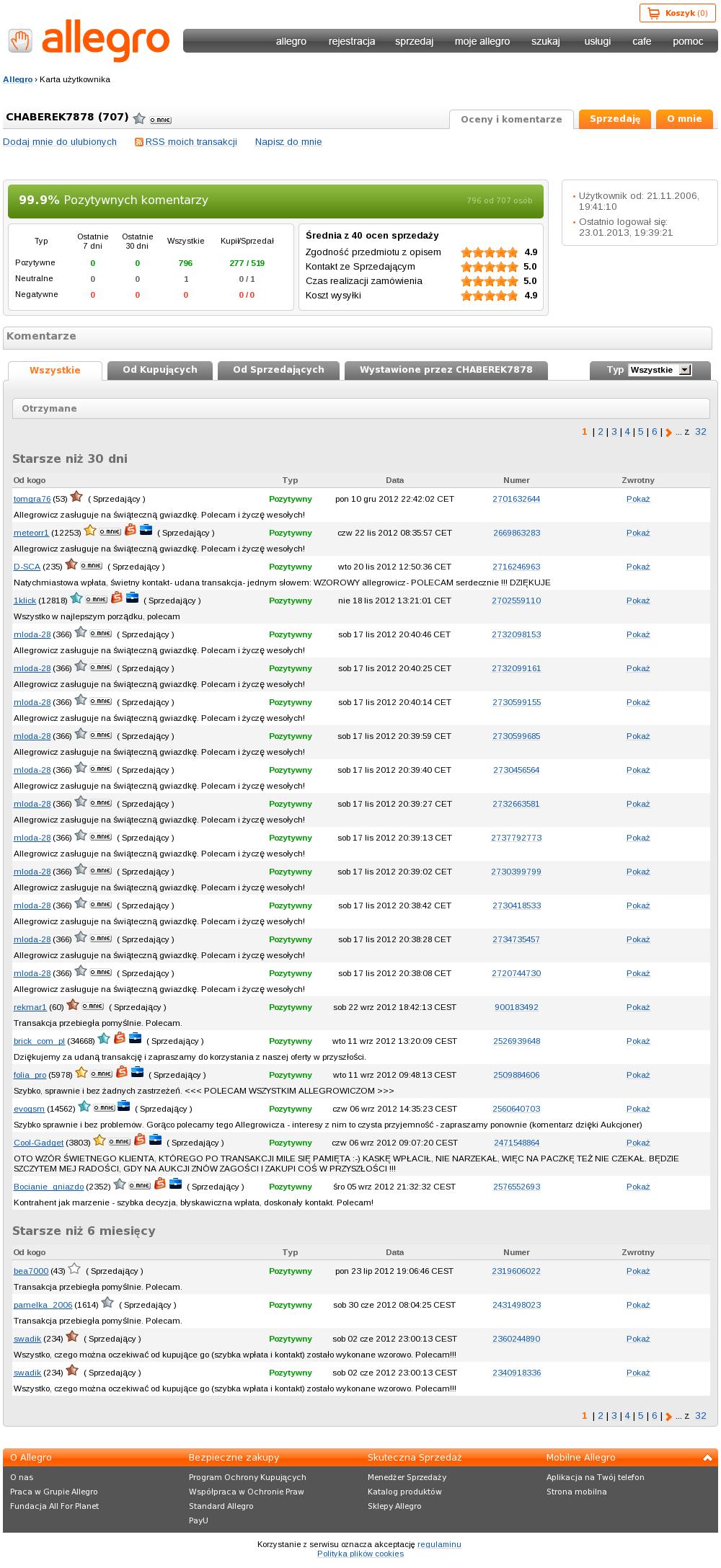Open the Koszyk shopping cart
721x1568 pixels.
[678, 13]
